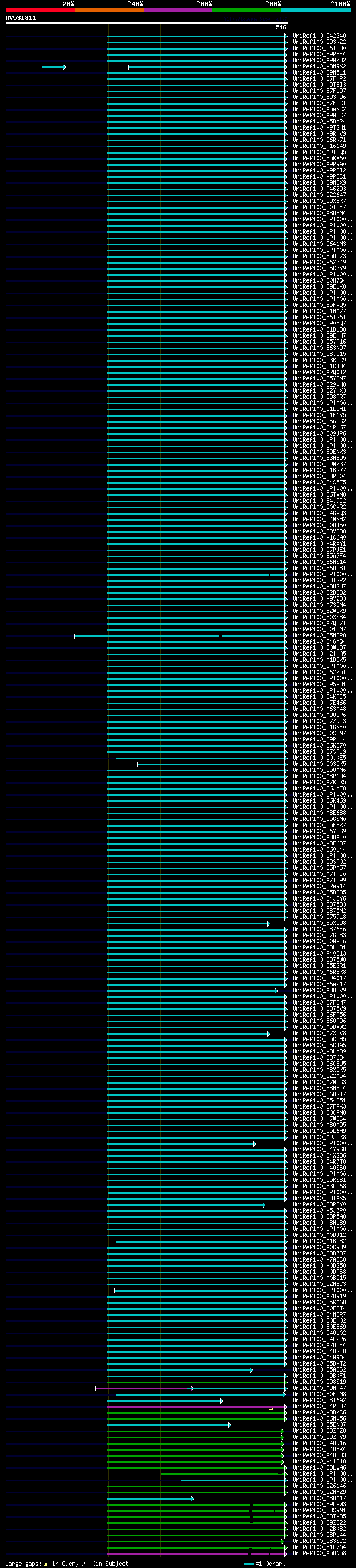This screenshot has height=1568, width=356.
Task: Select the UniRef100_Q6RK71 label
Action: [x=319, y=140]
